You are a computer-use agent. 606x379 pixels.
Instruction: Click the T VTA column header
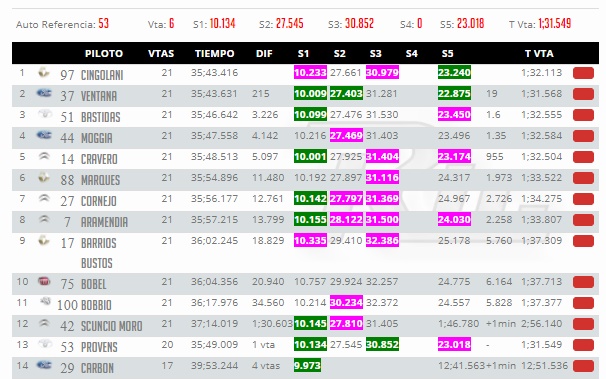pos(539,53)
